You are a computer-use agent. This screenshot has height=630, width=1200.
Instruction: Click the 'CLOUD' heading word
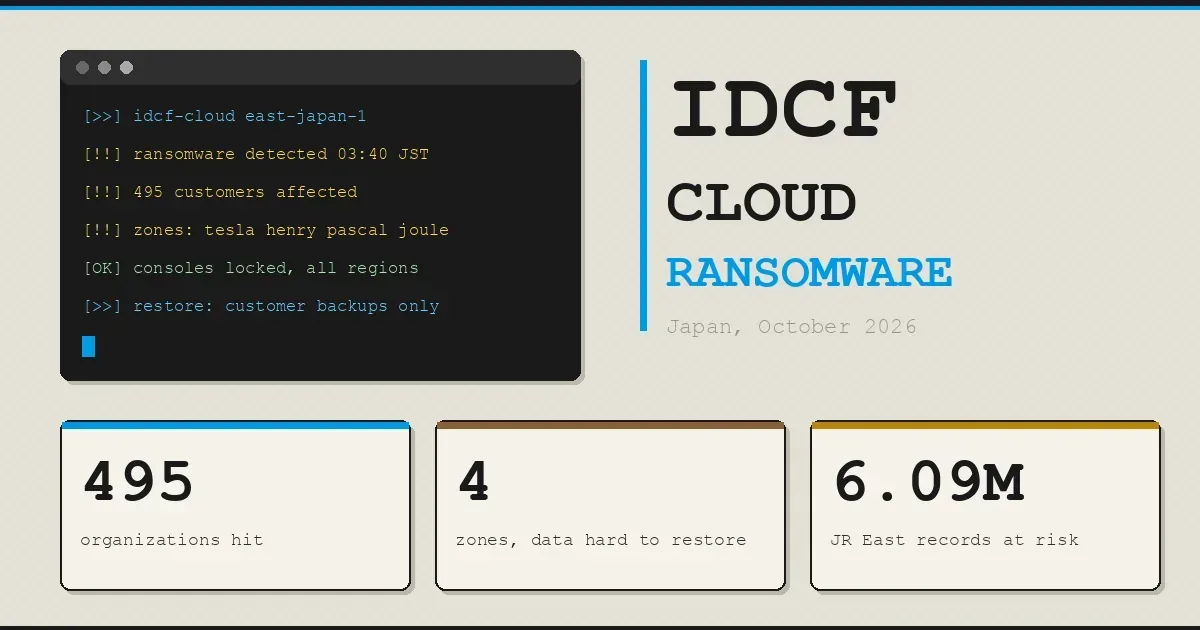click(x=761, y=203)
